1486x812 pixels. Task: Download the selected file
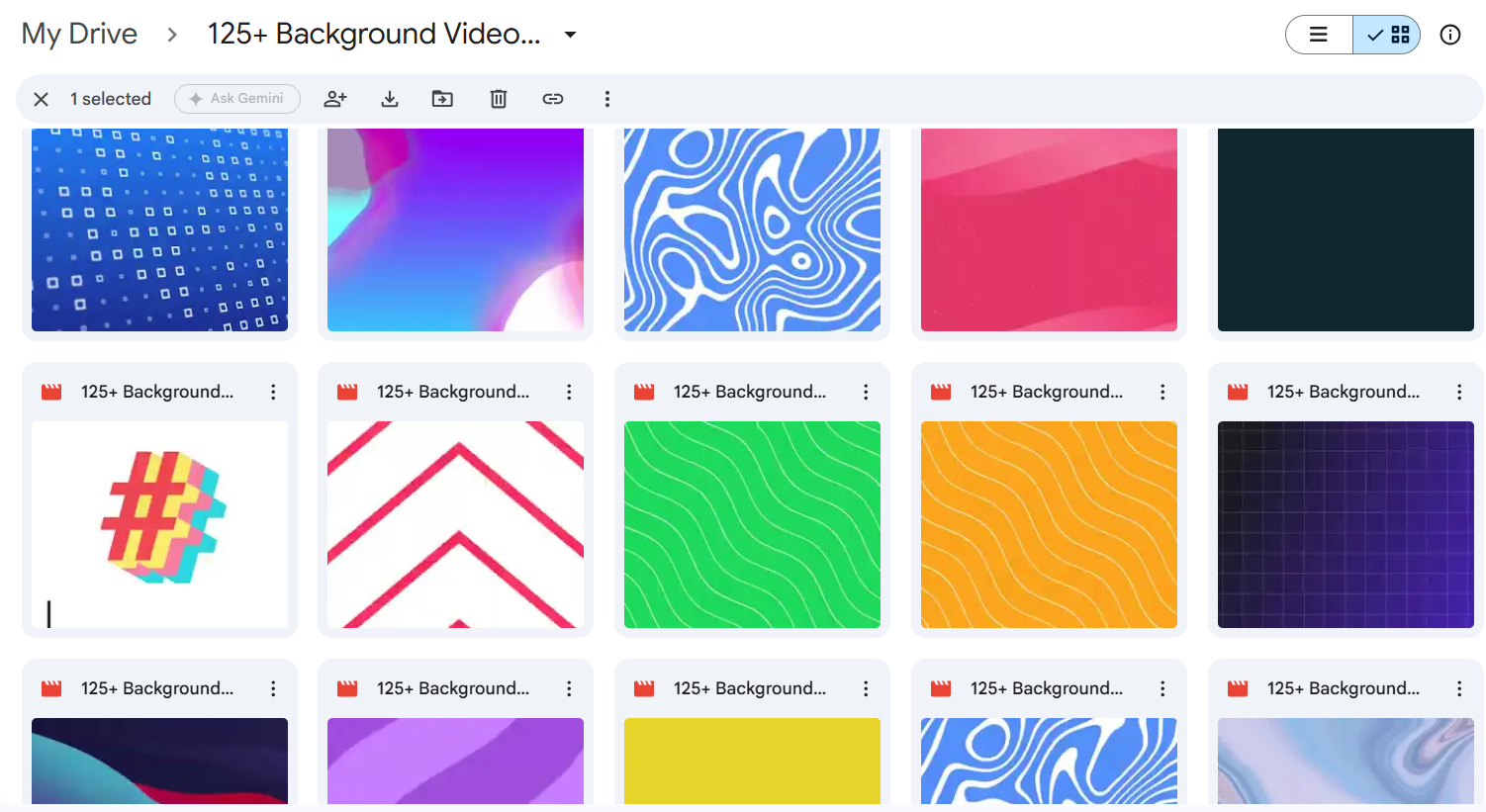390,99
